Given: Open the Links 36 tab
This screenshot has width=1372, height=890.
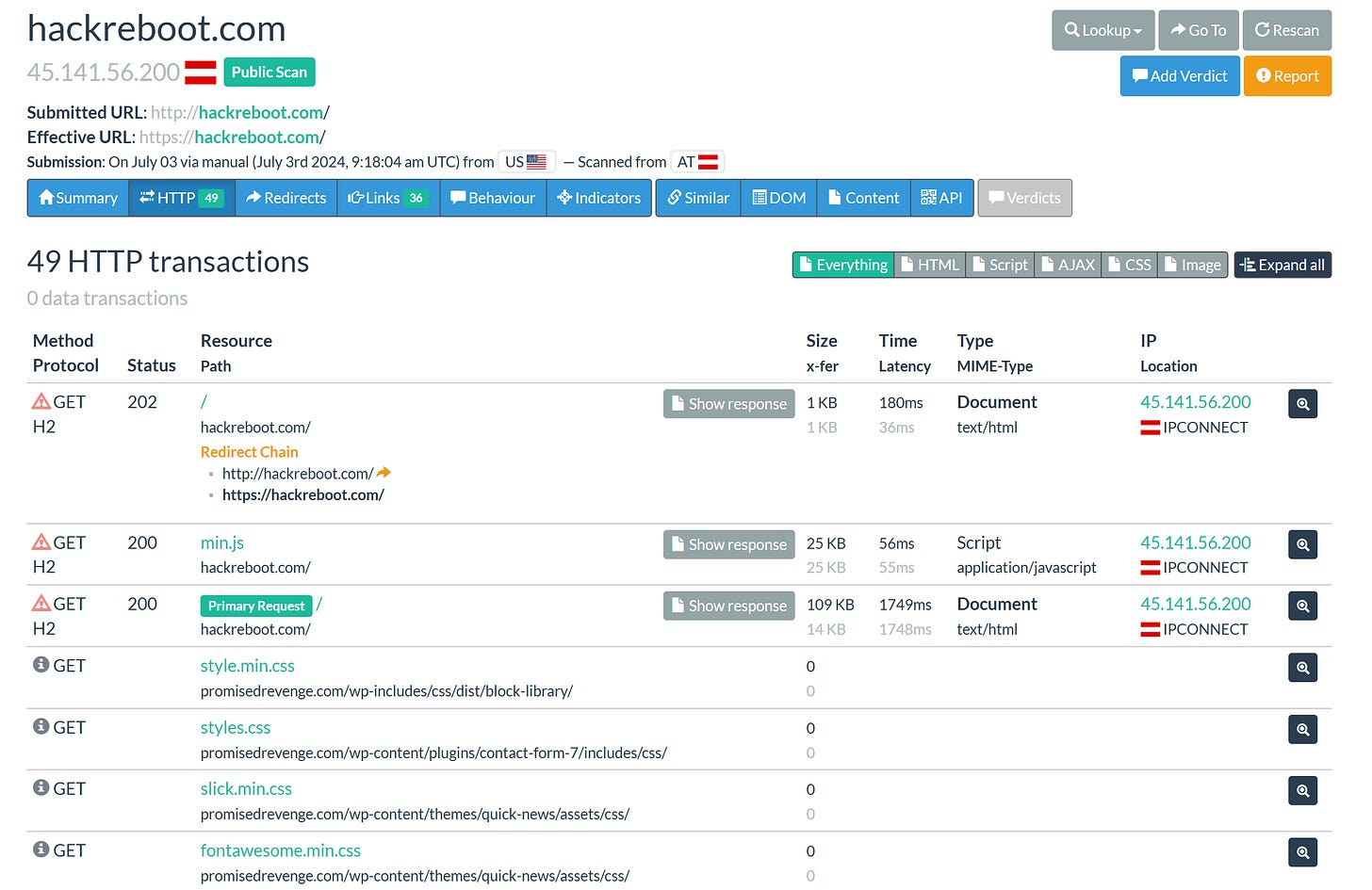Looking at the screenshot, I should point(388,198).
